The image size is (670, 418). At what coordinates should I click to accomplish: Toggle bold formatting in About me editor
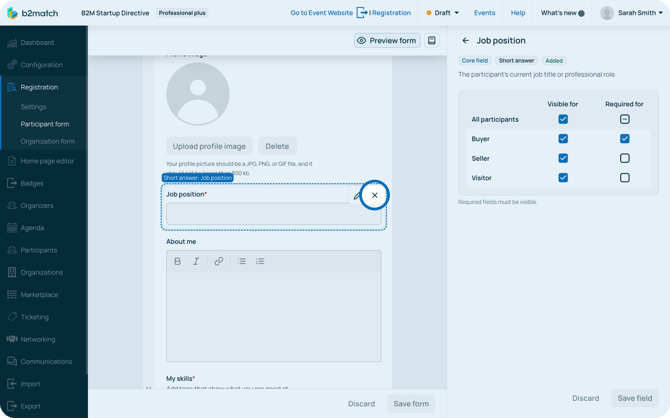click(178, 261)
